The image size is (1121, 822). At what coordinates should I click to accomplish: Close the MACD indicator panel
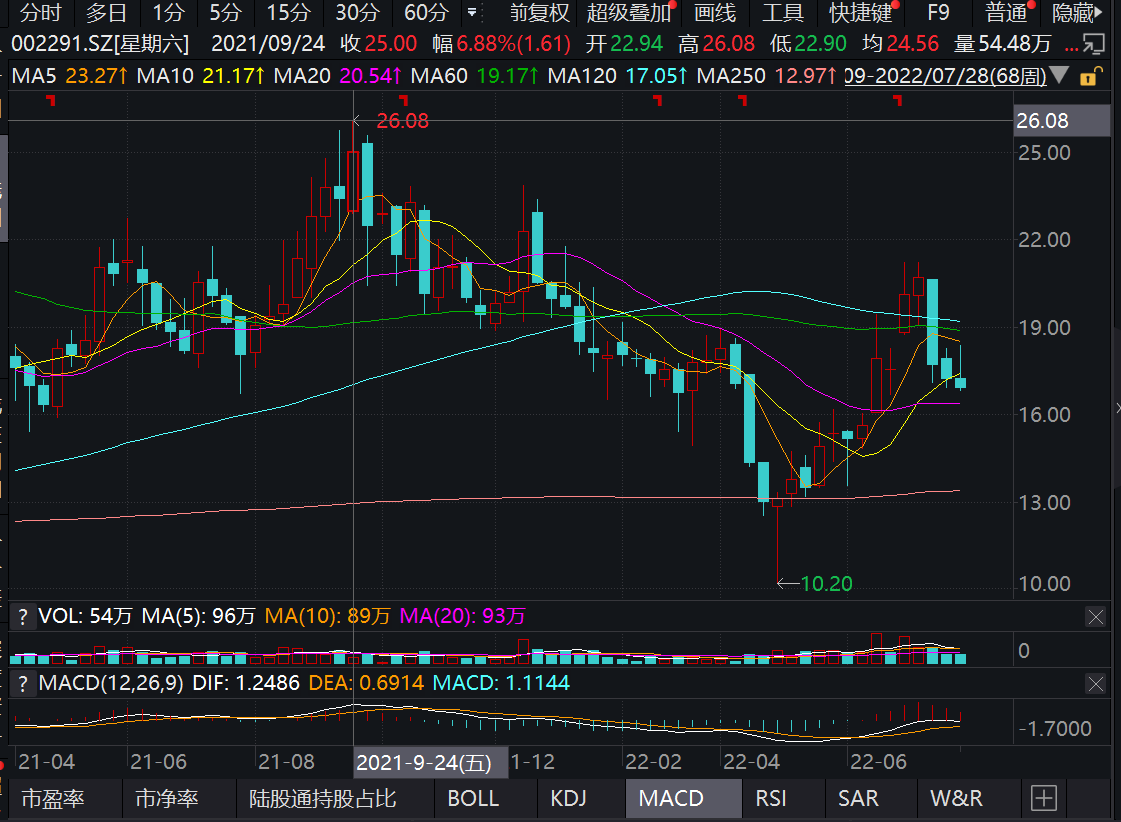click(1095, 684)
